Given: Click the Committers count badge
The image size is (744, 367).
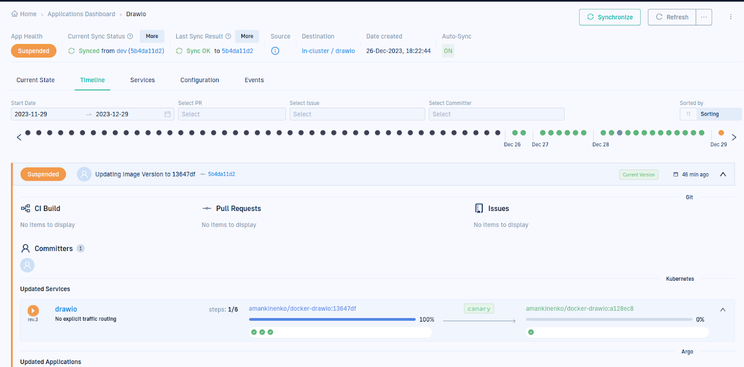Looking at the screenshot, I should [x=81, y=248].
